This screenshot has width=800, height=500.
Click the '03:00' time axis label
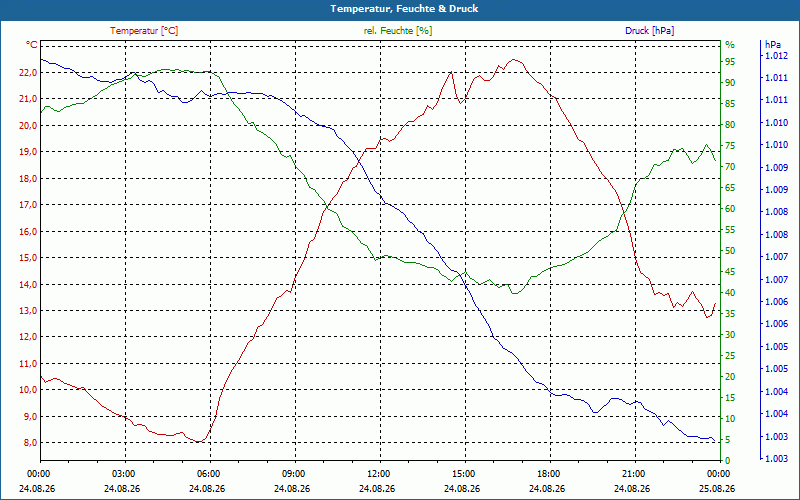click(x=125, y=473)
